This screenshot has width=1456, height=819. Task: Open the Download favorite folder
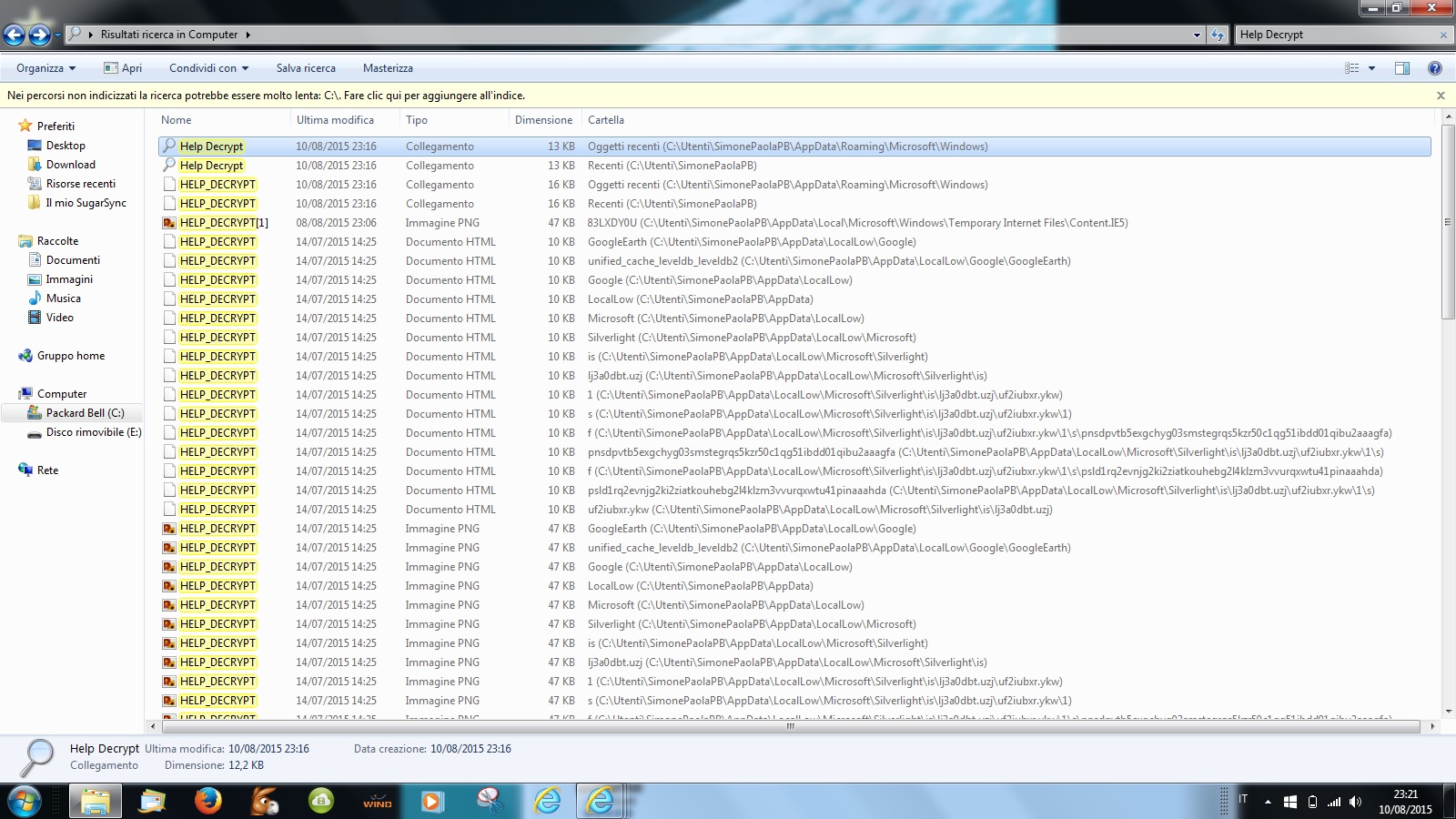(x=71, y=165)
